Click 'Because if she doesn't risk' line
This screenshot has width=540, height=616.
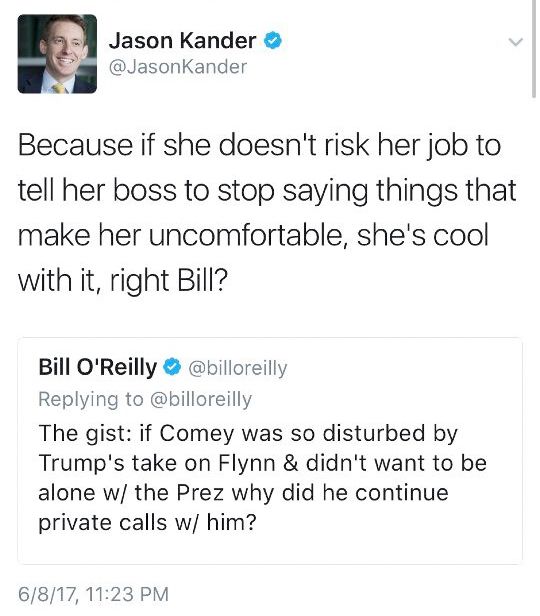(260, 146)
